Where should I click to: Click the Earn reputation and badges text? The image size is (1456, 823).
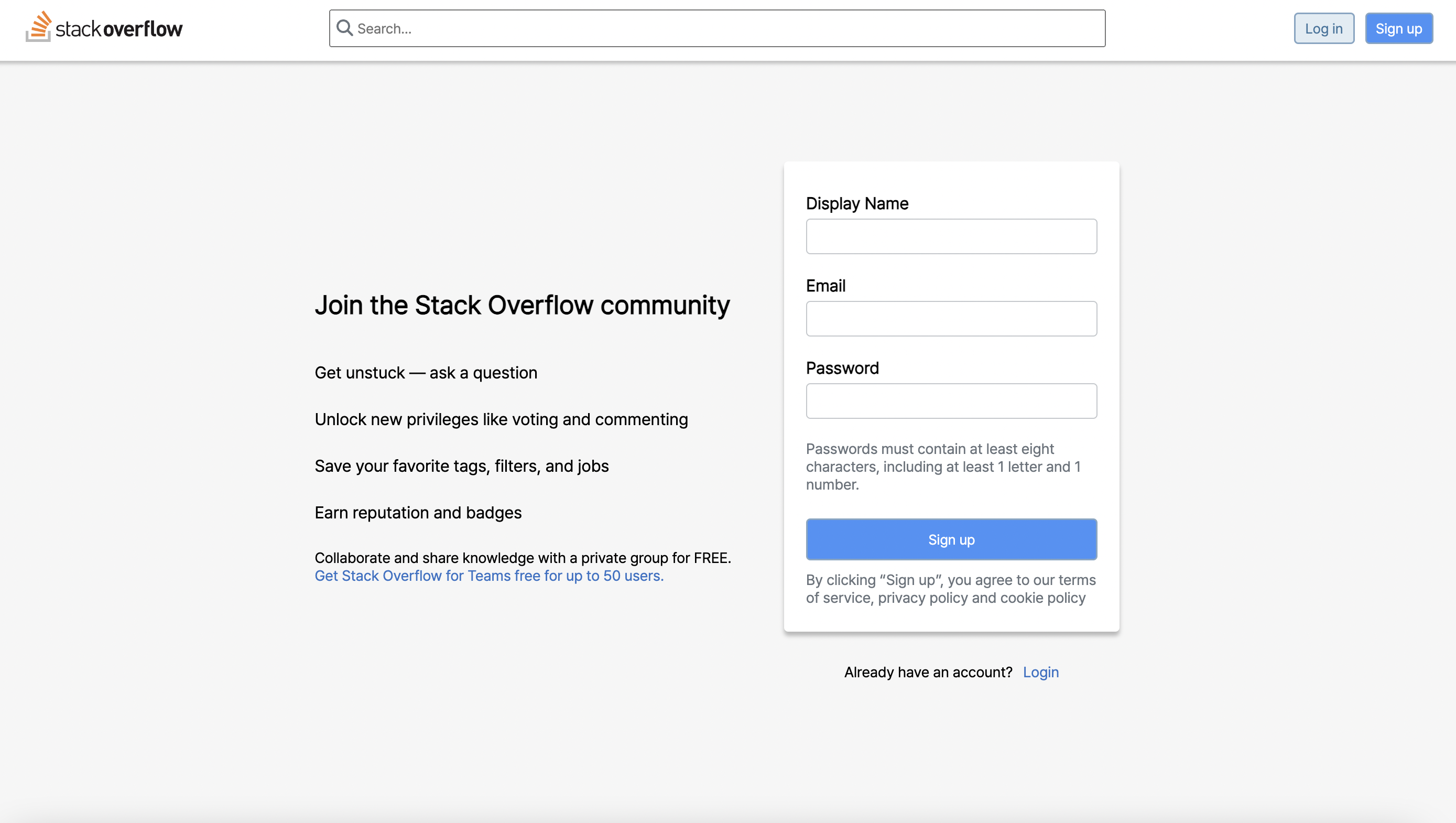pyautogui.click(x=418, y=513)
